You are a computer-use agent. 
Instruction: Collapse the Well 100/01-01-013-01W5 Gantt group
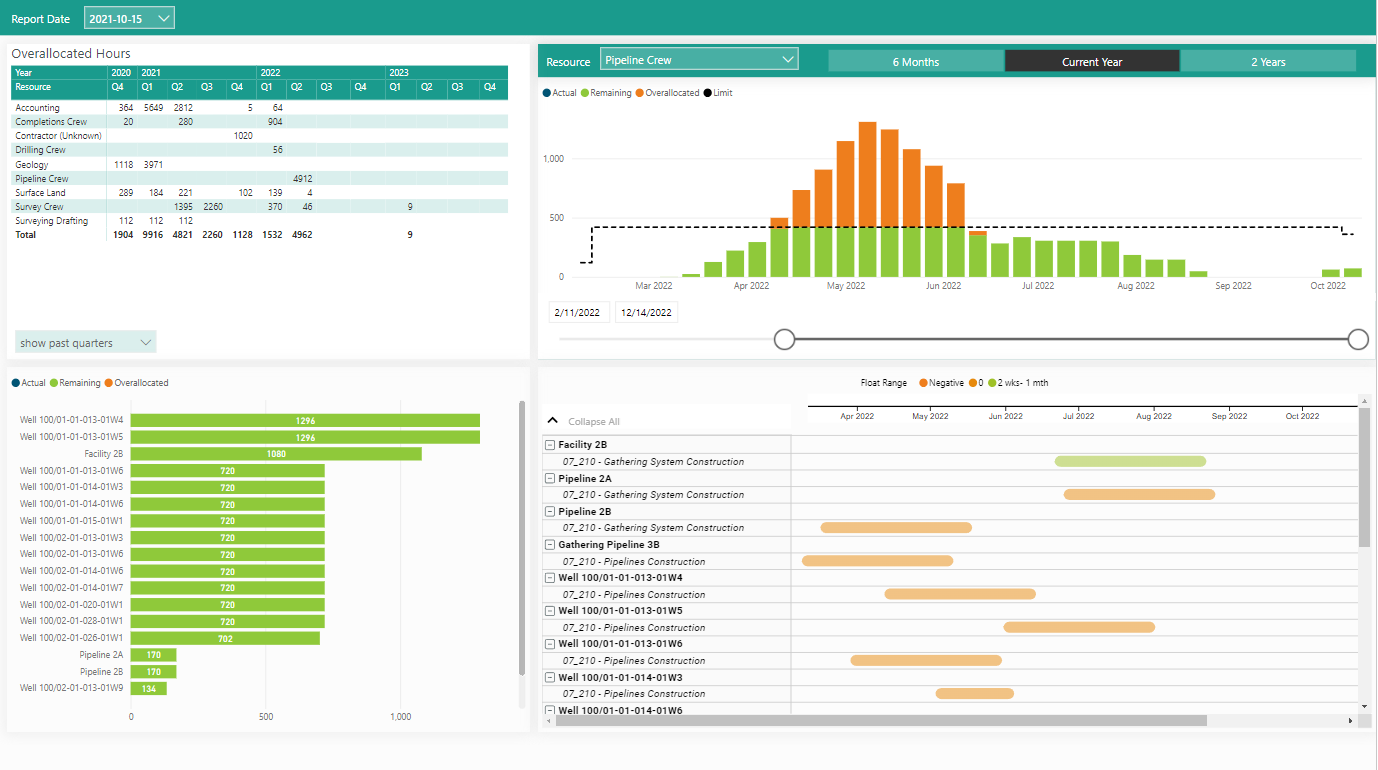click(550, 611)
